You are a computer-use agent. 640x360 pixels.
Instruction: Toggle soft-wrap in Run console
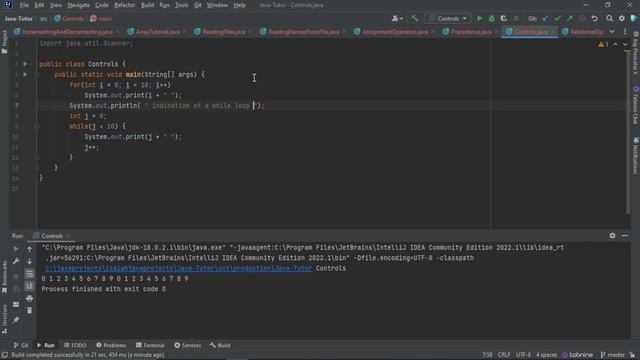[x=29, y=273]
